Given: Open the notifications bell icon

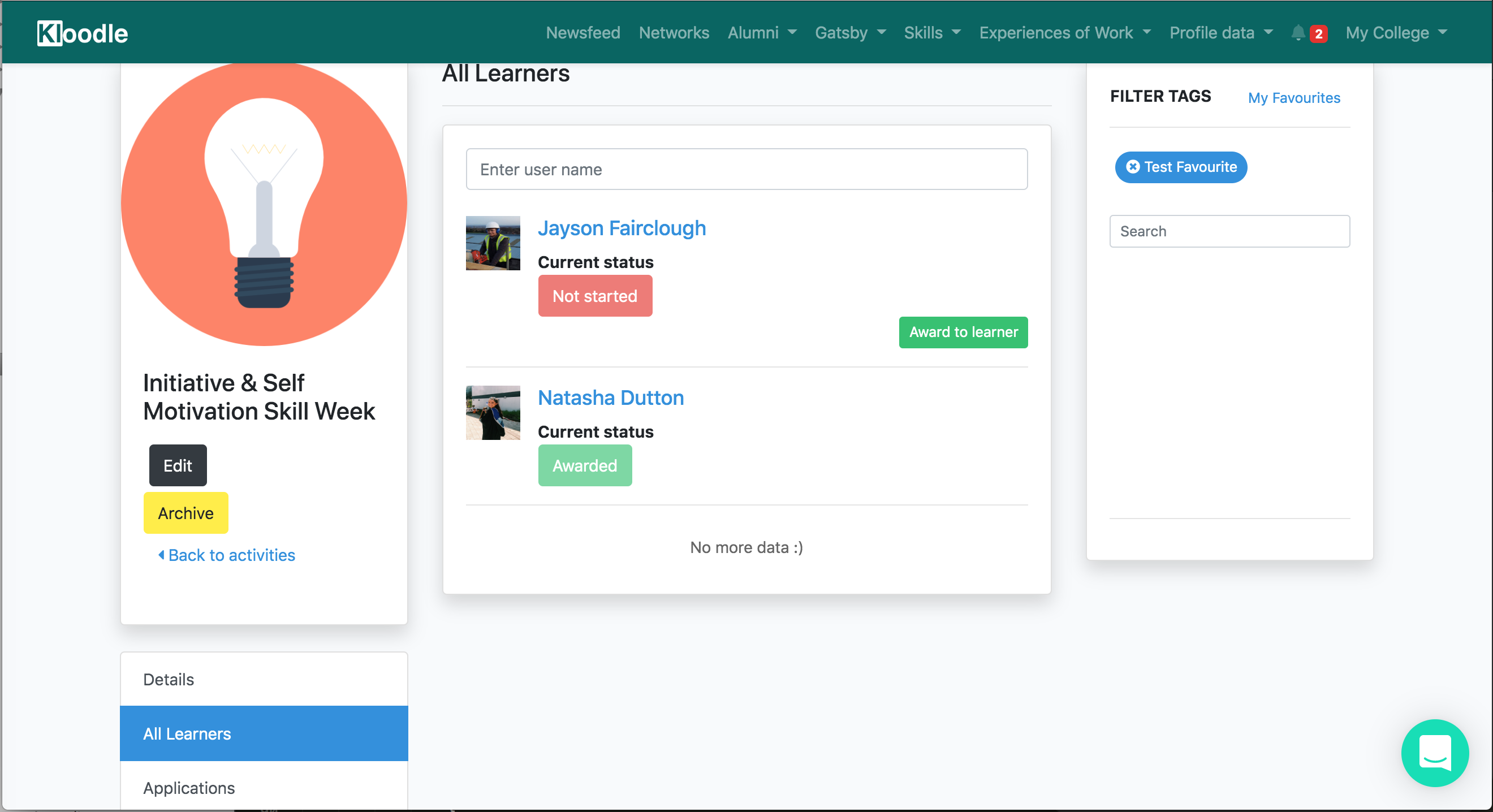Looking at the screenshot, I should (1298, 33).
